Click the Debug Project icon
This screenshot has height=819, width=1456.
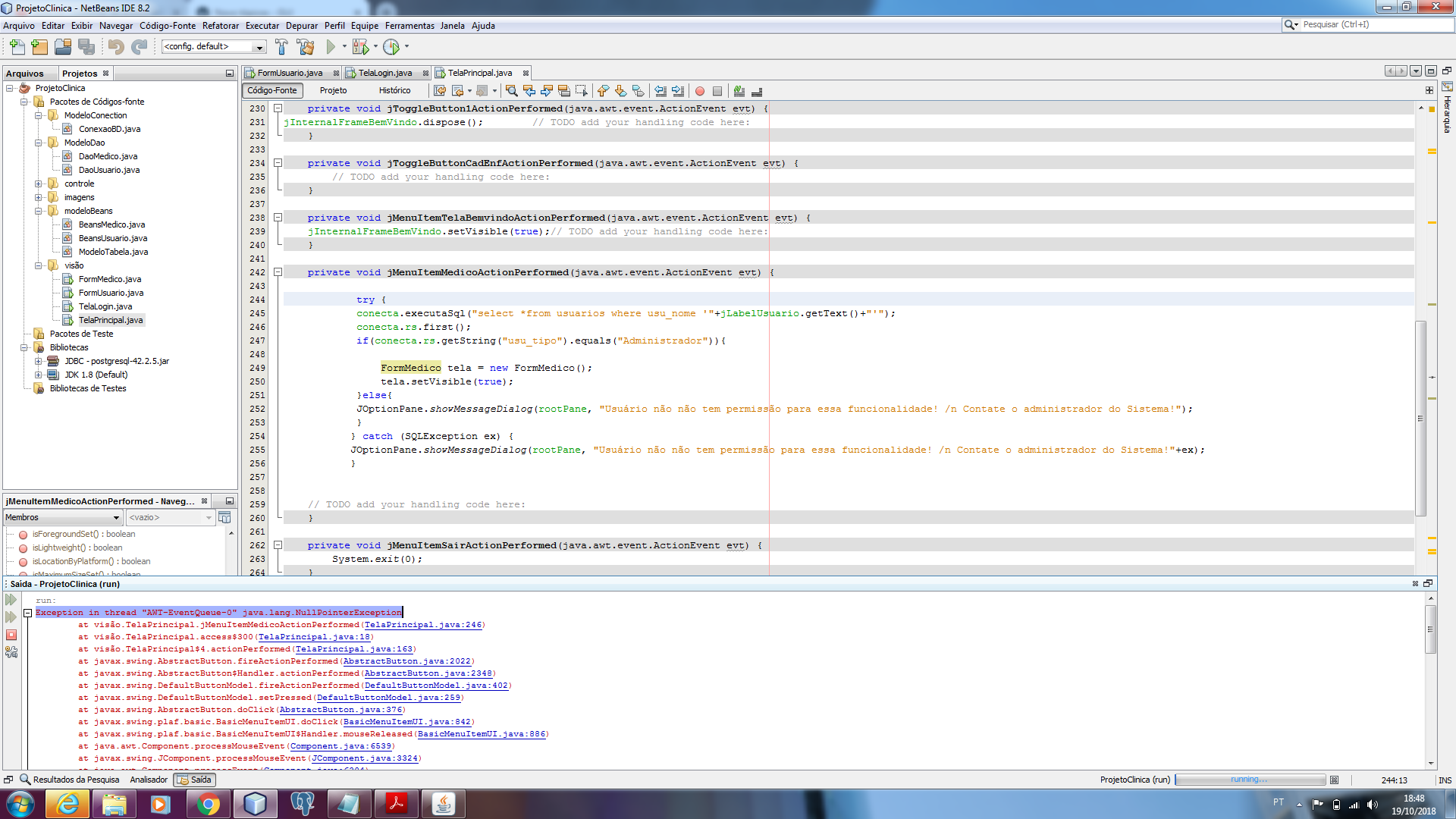[x=361, y=47]
